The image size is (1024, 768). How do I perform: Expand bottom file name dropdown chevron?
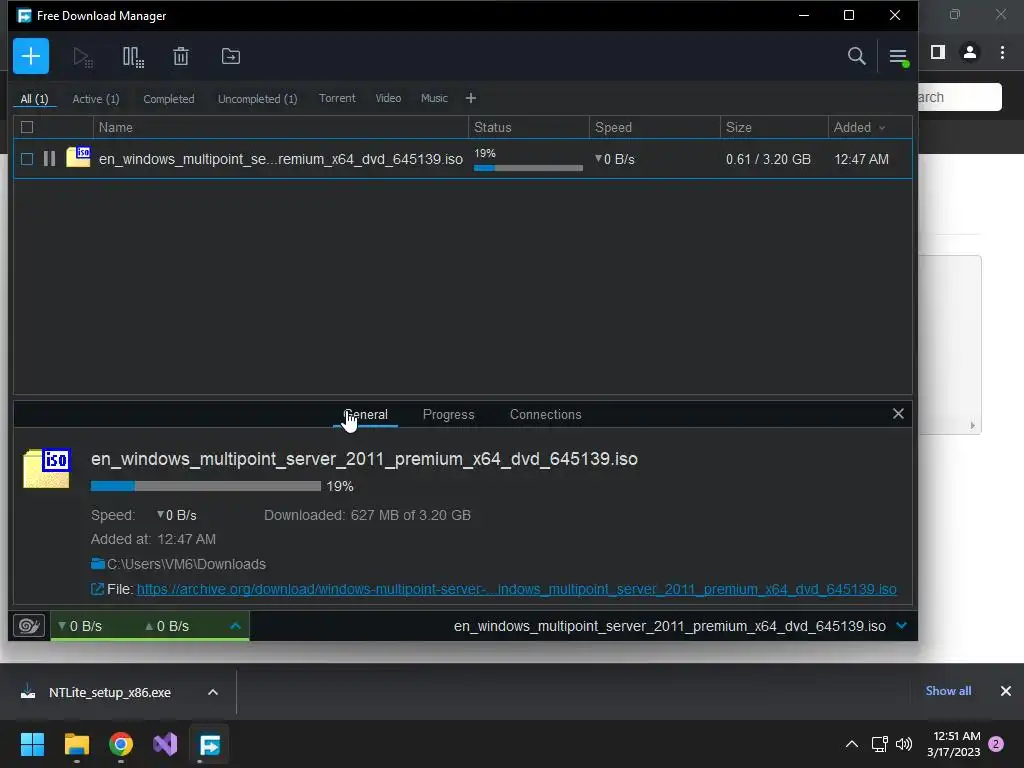902,626
